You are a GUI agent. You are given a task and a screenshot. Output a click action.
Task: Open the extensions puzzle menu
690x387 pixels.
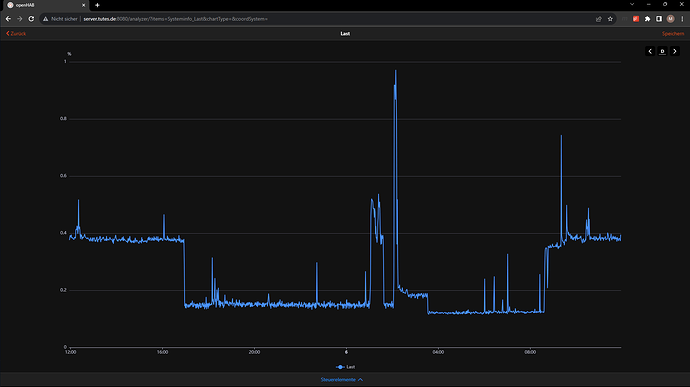tap(647, 19)
